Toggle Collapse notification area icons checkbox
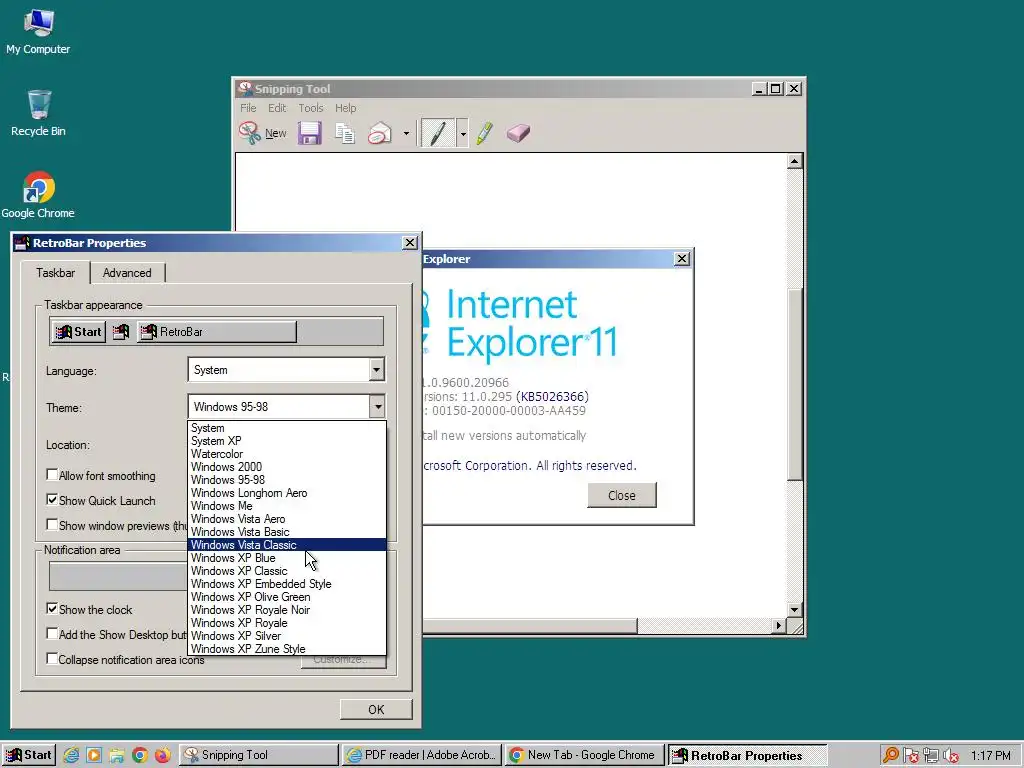Screen dimensions: 1024x768 click(x=52, y=658)
